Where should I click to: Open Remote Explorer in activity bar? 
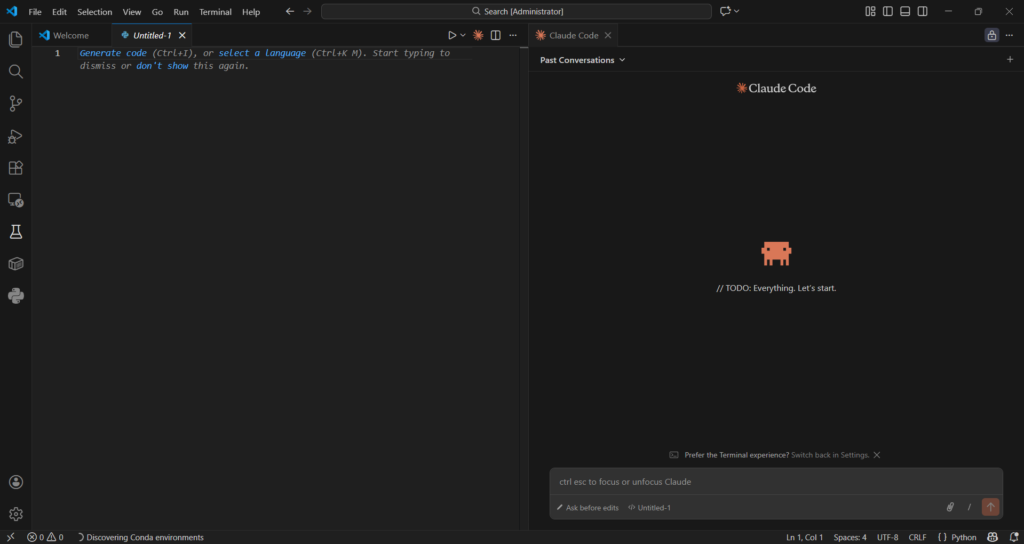point(16,200)
